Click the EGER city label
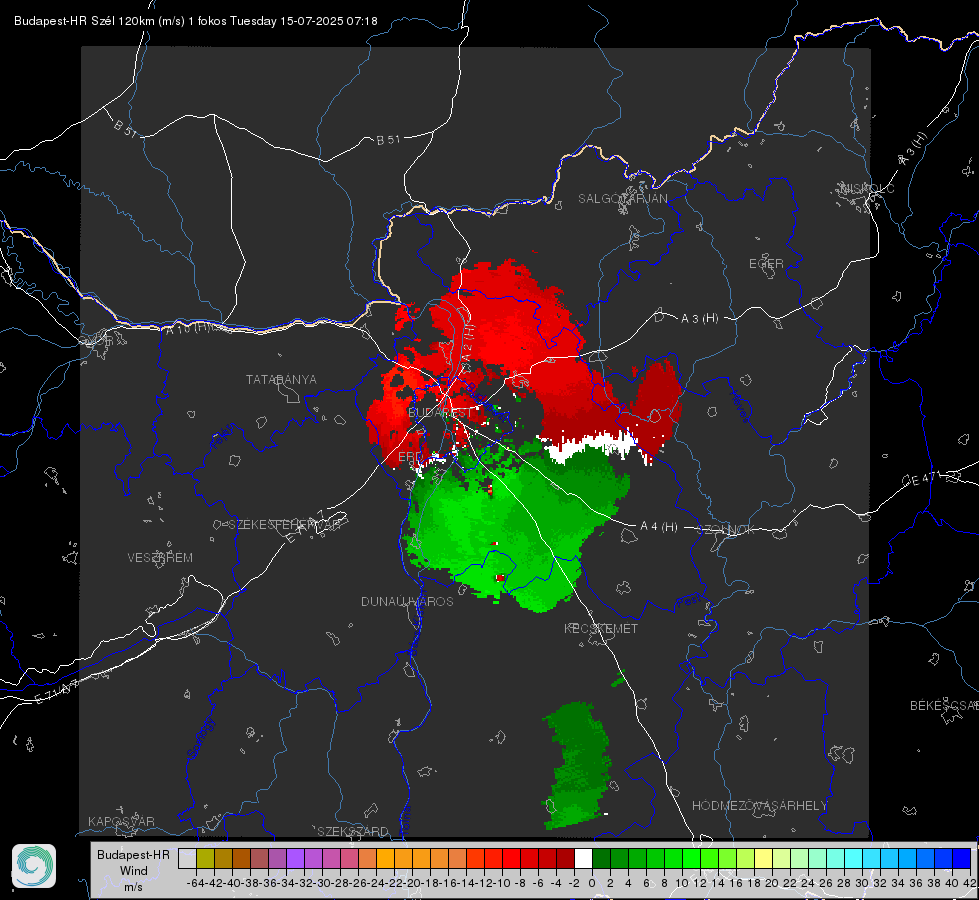The width and height of the screenshot is (979, 900). [766, 264]
